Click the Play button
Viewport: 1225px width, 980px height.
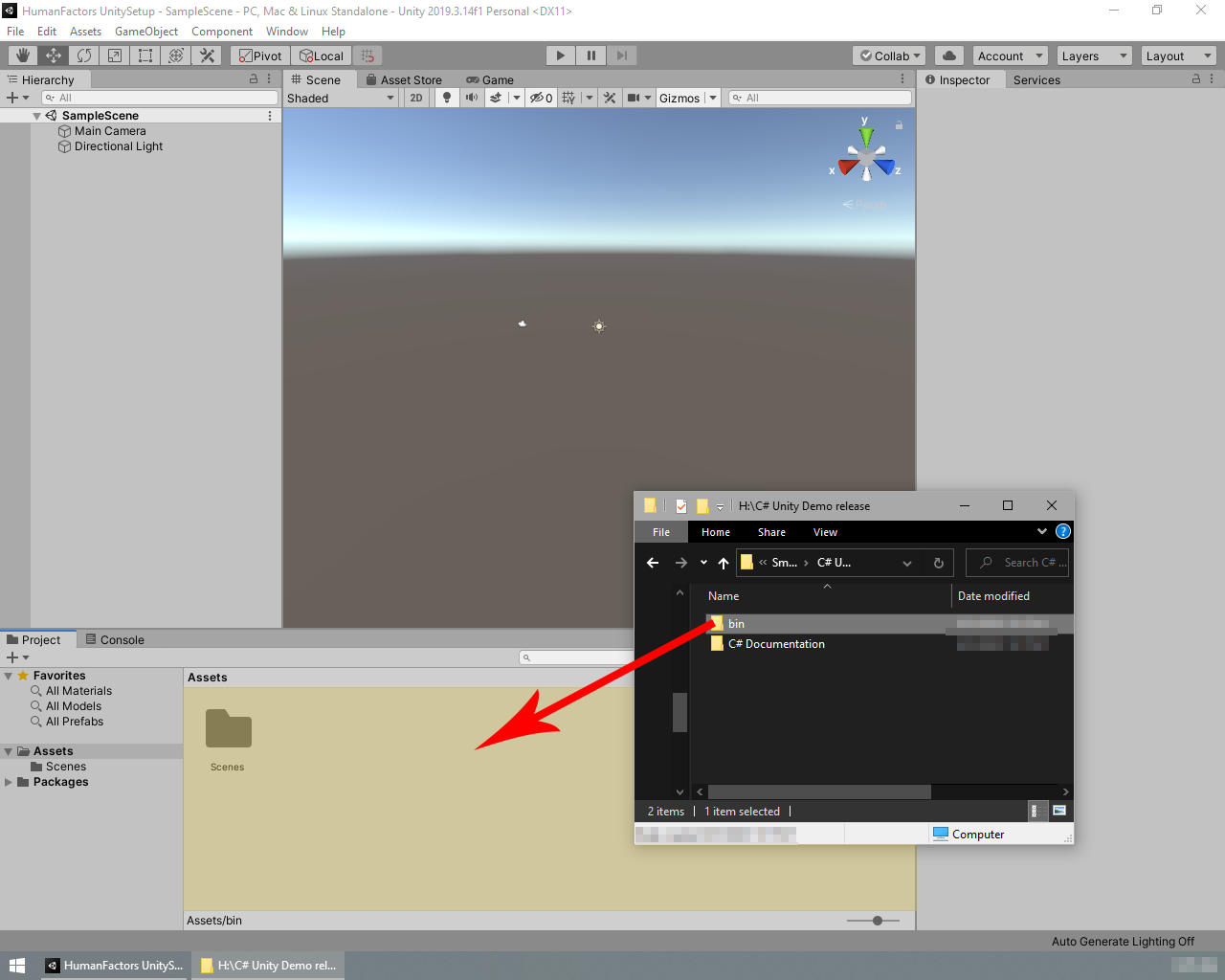(561, 56)
